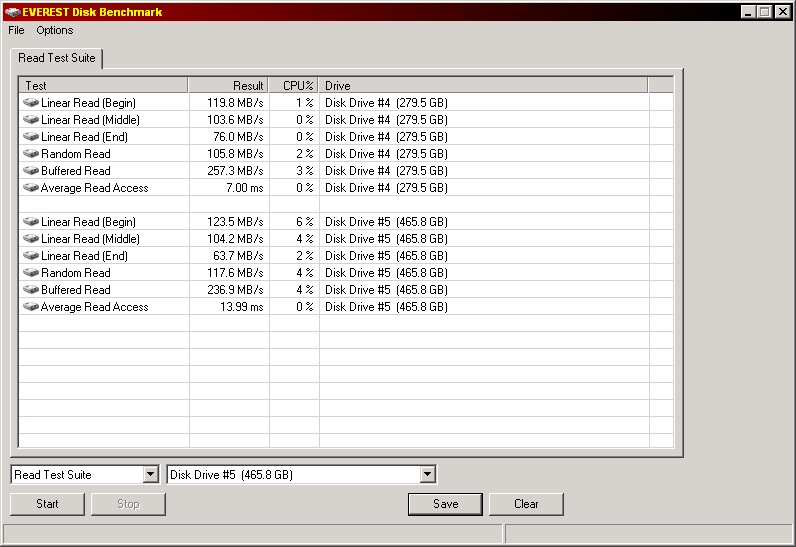This screenshot has width=796, height=547.
Task: Open the File menu
Action: (x=16, y=30)
